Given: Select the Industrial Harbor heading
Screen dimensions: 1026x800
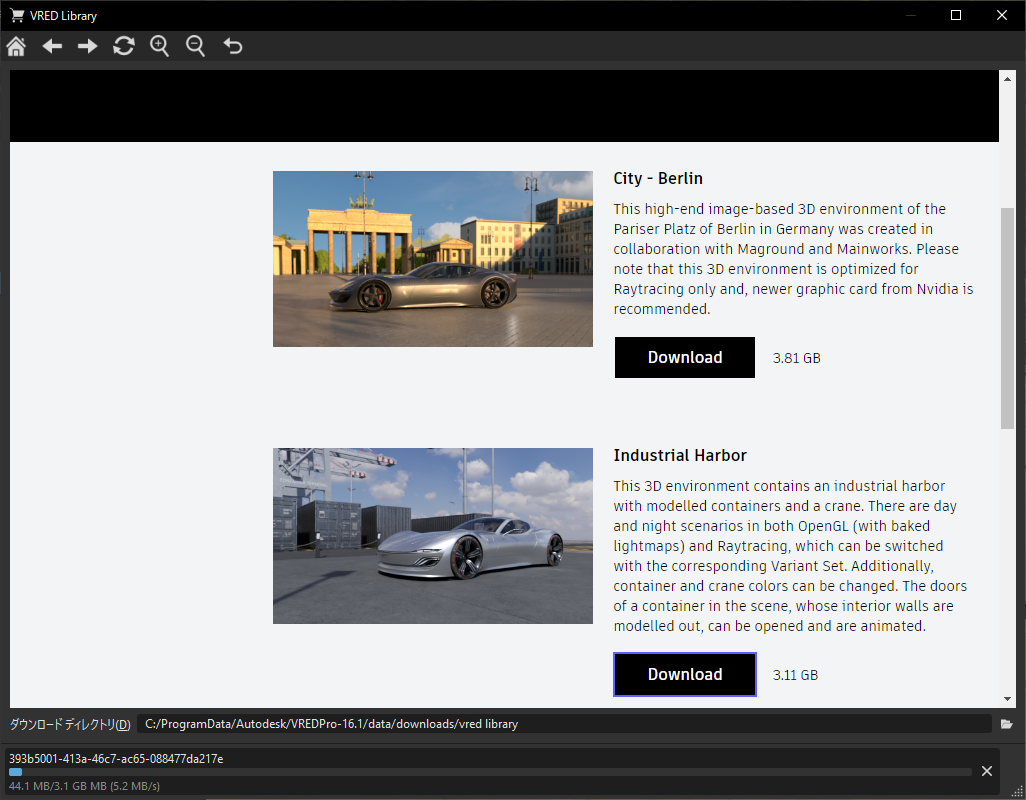Looking at the screenshot, I should [x=680, y=455].
